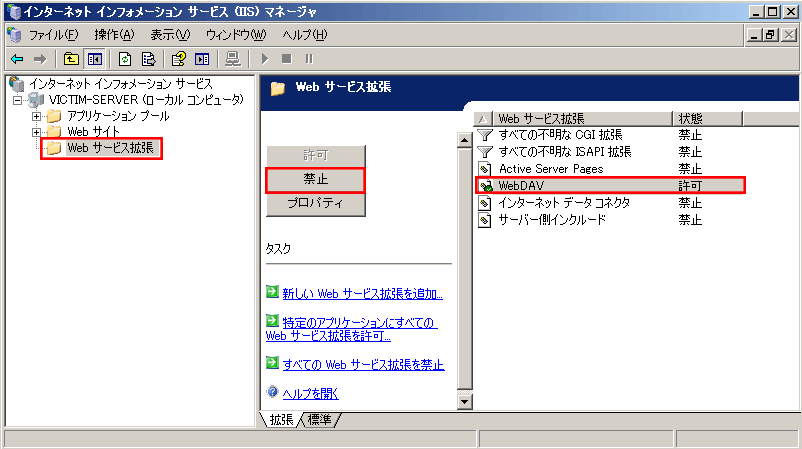The width and height of the screenshot is (802, 449).
Task: Select すべての不明な CGI 拡張 row
Action: click(610, 135)
